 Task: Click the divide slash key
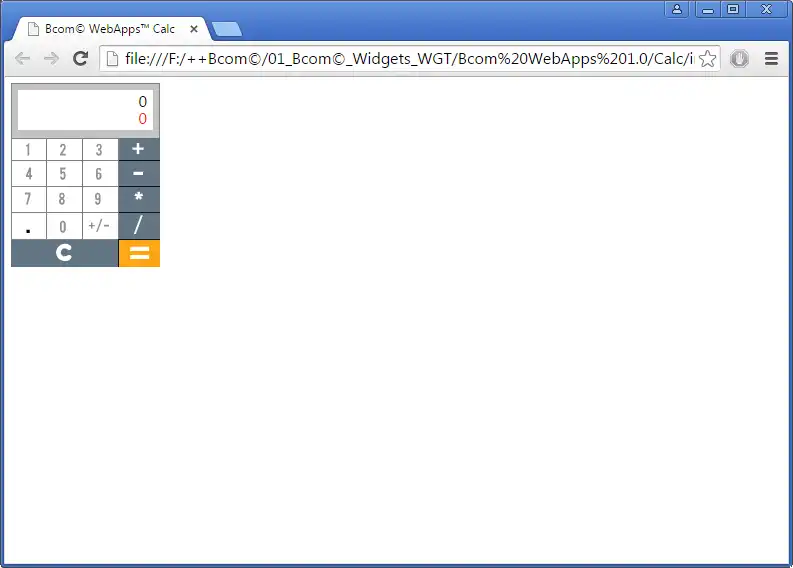point(139,226)
